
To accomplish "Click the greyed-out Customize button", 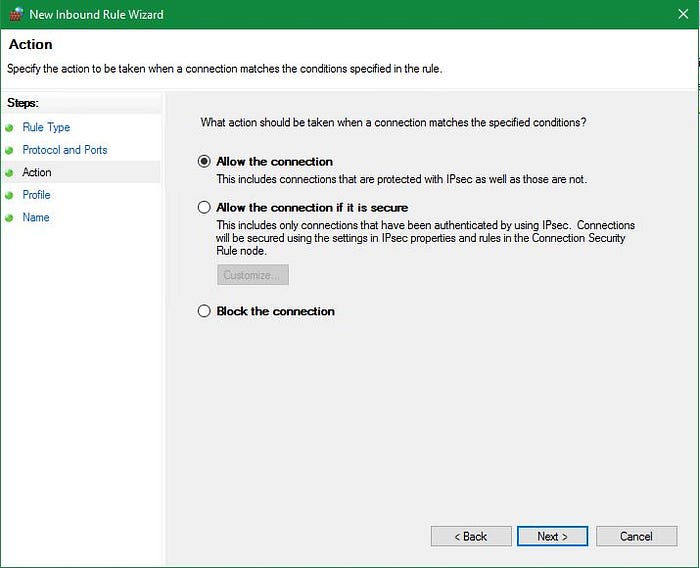I will [253, 275].
